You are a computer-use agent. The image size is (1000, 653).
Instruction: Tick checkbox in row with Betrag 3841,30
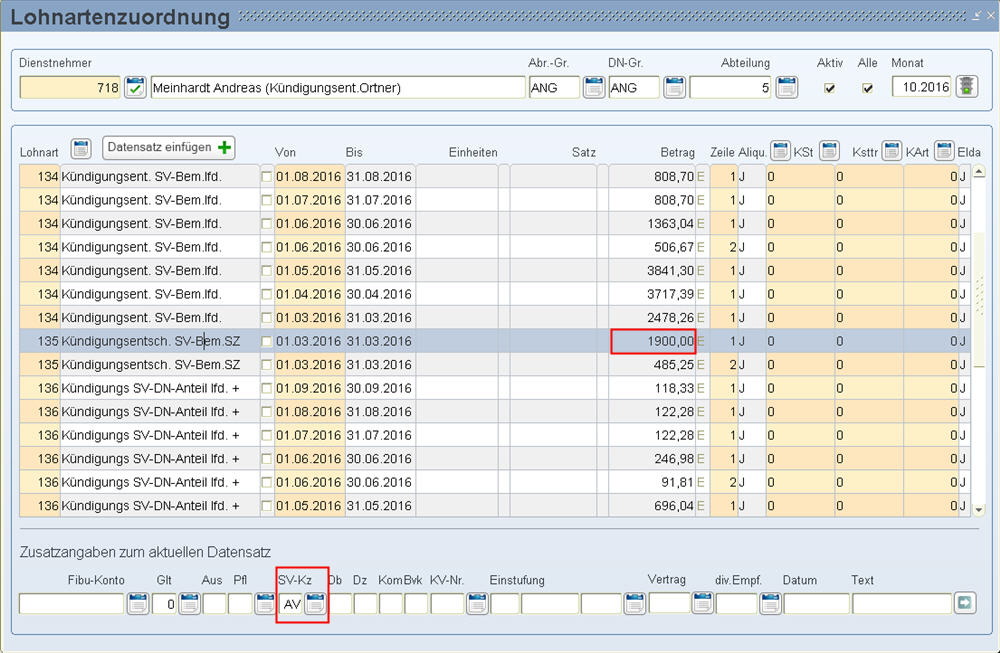[x=267, y=271]
